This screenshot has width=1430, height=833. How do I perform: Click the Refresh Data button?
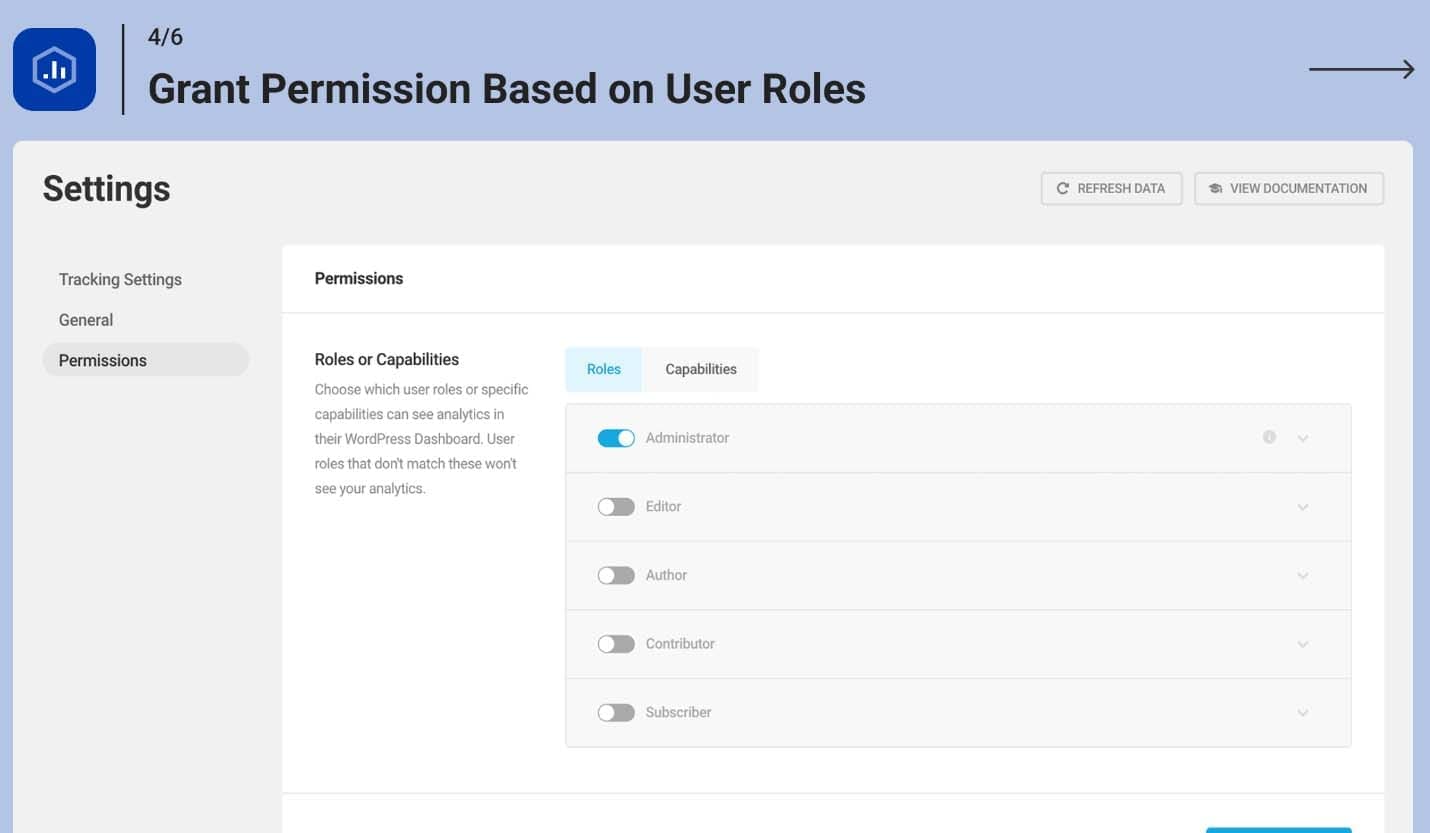(1111, 188)
